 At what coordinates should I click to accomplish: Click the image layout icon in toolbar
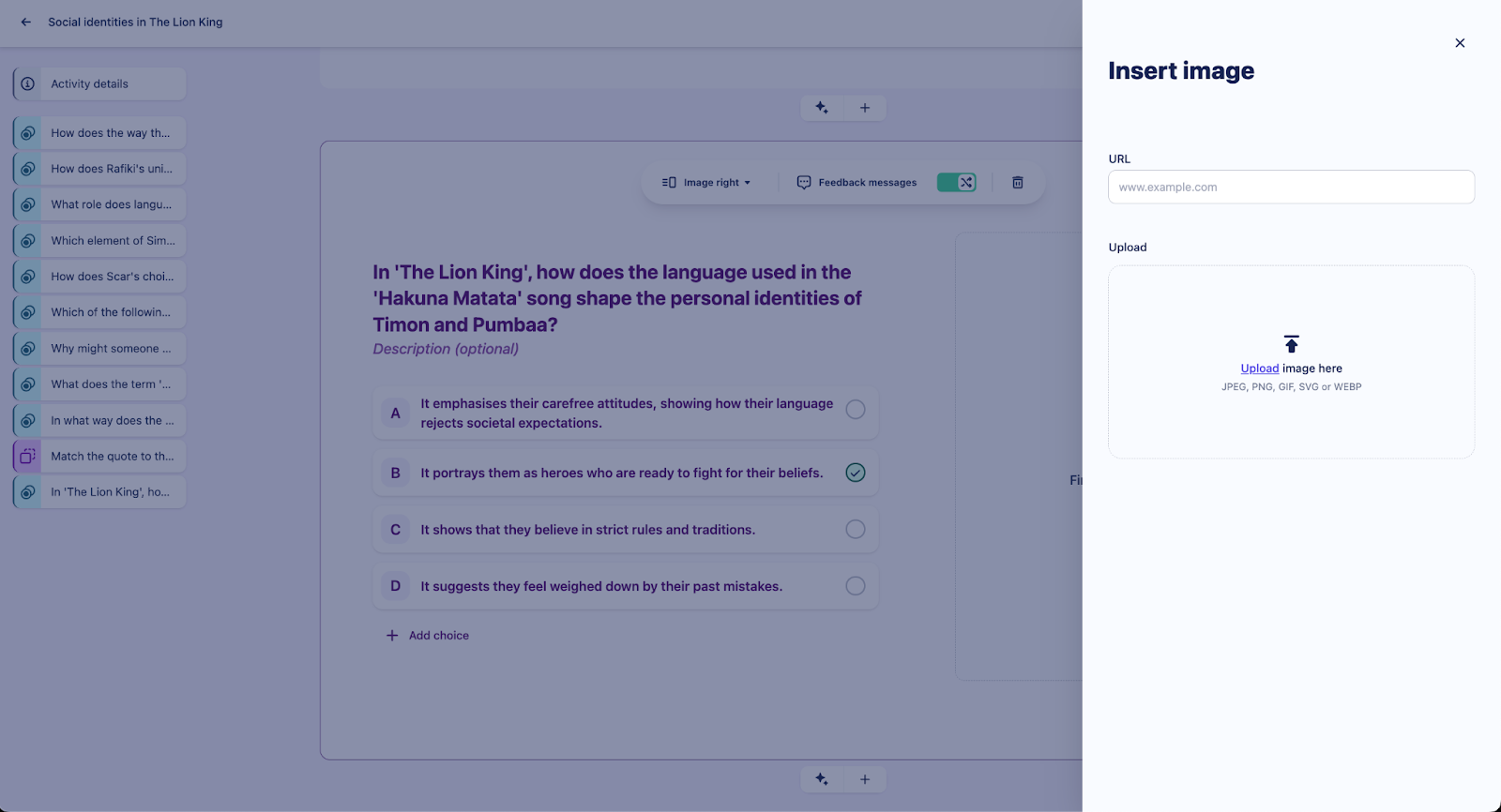click(669, 183)
